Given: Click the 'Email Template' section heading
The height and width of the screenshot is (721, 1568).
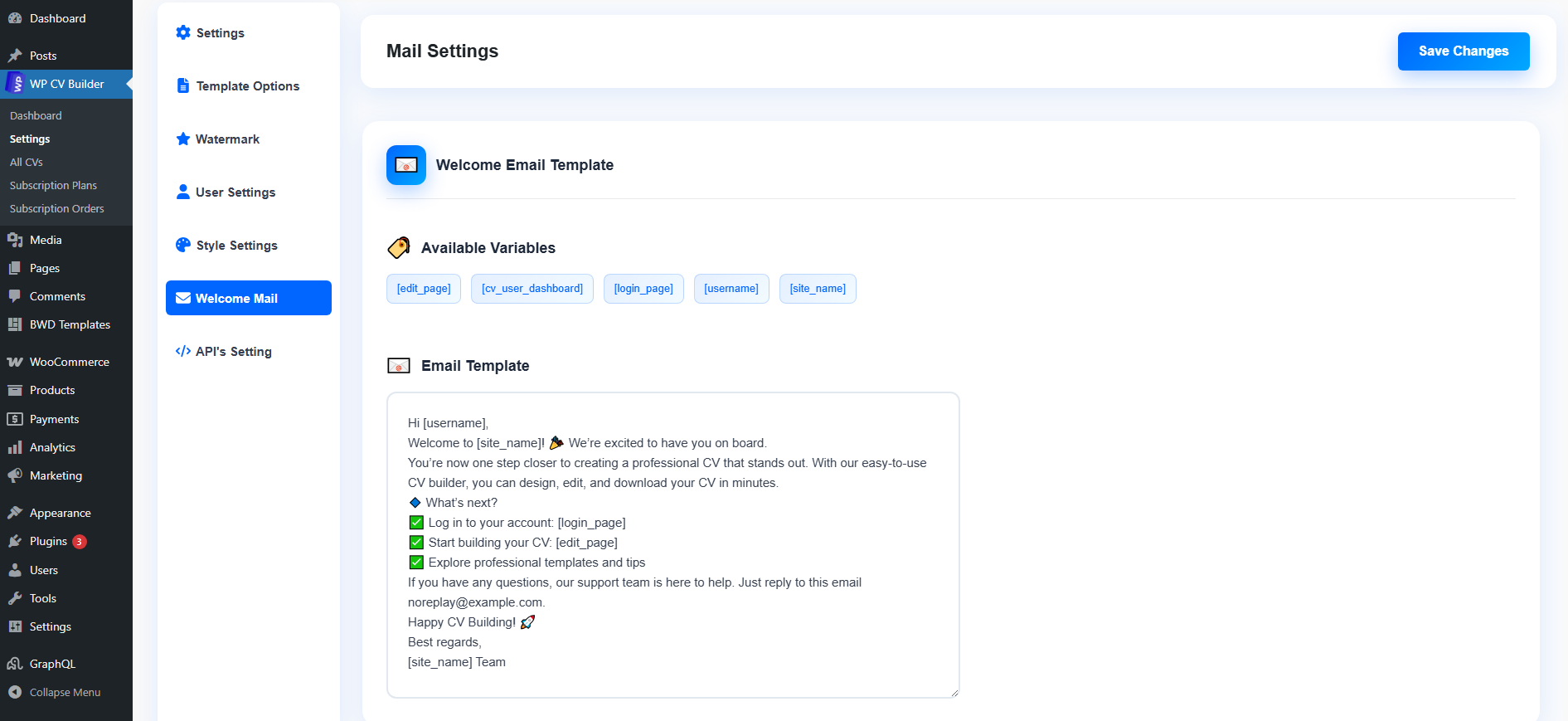Looking at the screenshot, I should pyautogui.click(x=475, y=366).
